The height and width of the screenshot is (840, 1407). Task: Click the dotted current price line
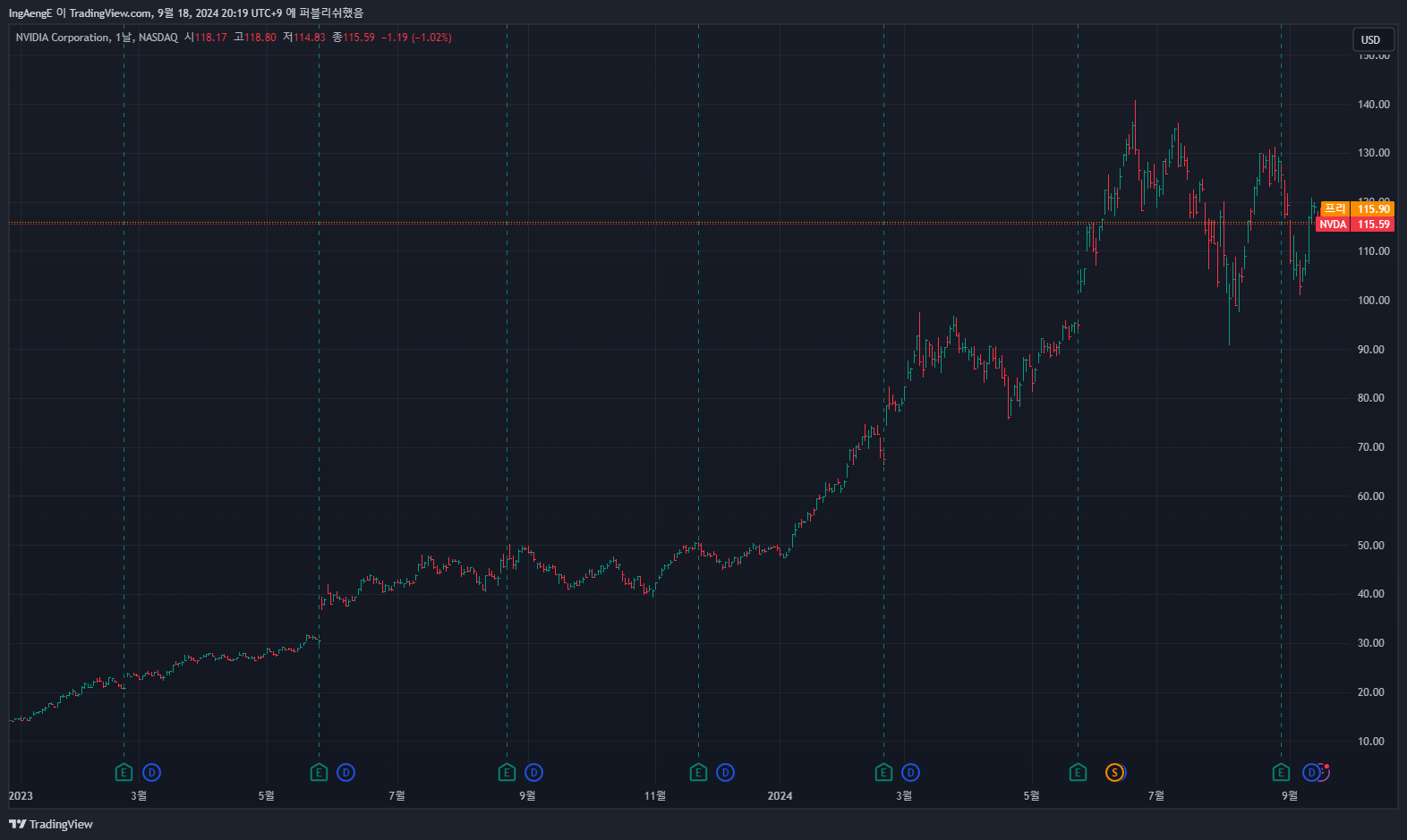coord(662,223)
